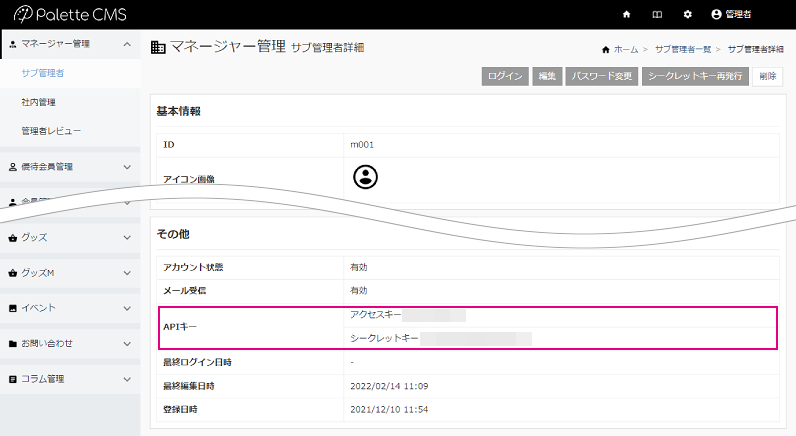This screenshot has height=436, width=796.
Task: Click the building icon beside page title
Action: [158, 48]
